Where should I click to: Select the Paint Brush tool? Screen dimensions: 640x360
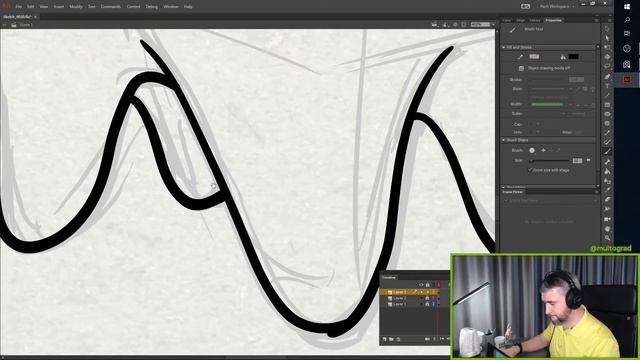tap(607, 142)
